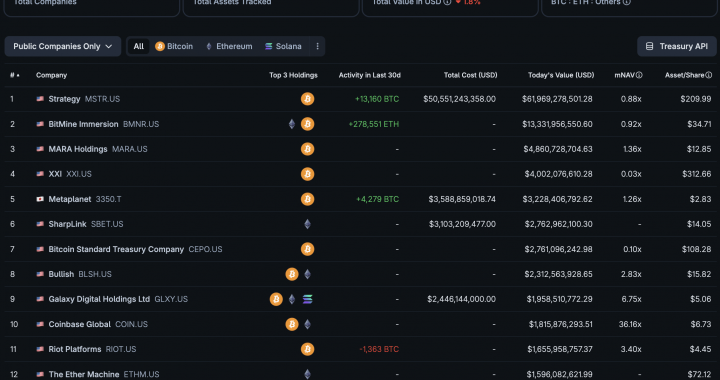The height and width of the screenshot is (380, 720).
Task: Select $2,446,144,000.00 Galaxy total cost
Action: click(x=461, y=299)
